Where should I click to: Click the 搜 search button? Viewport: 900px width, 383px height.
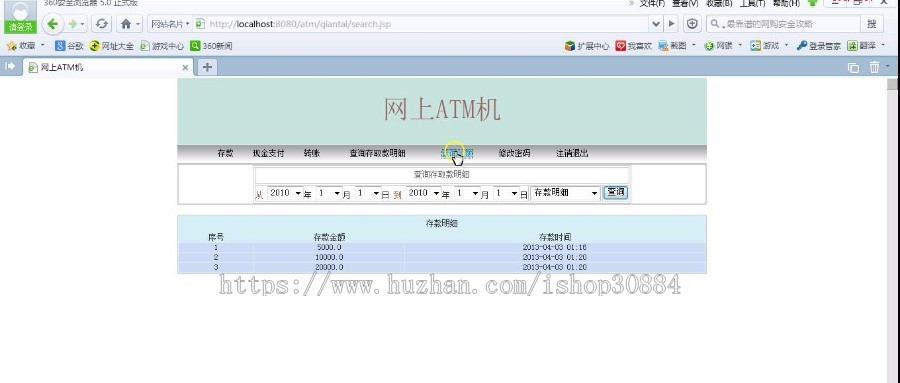pyautogui.click(x=871, y=24)
